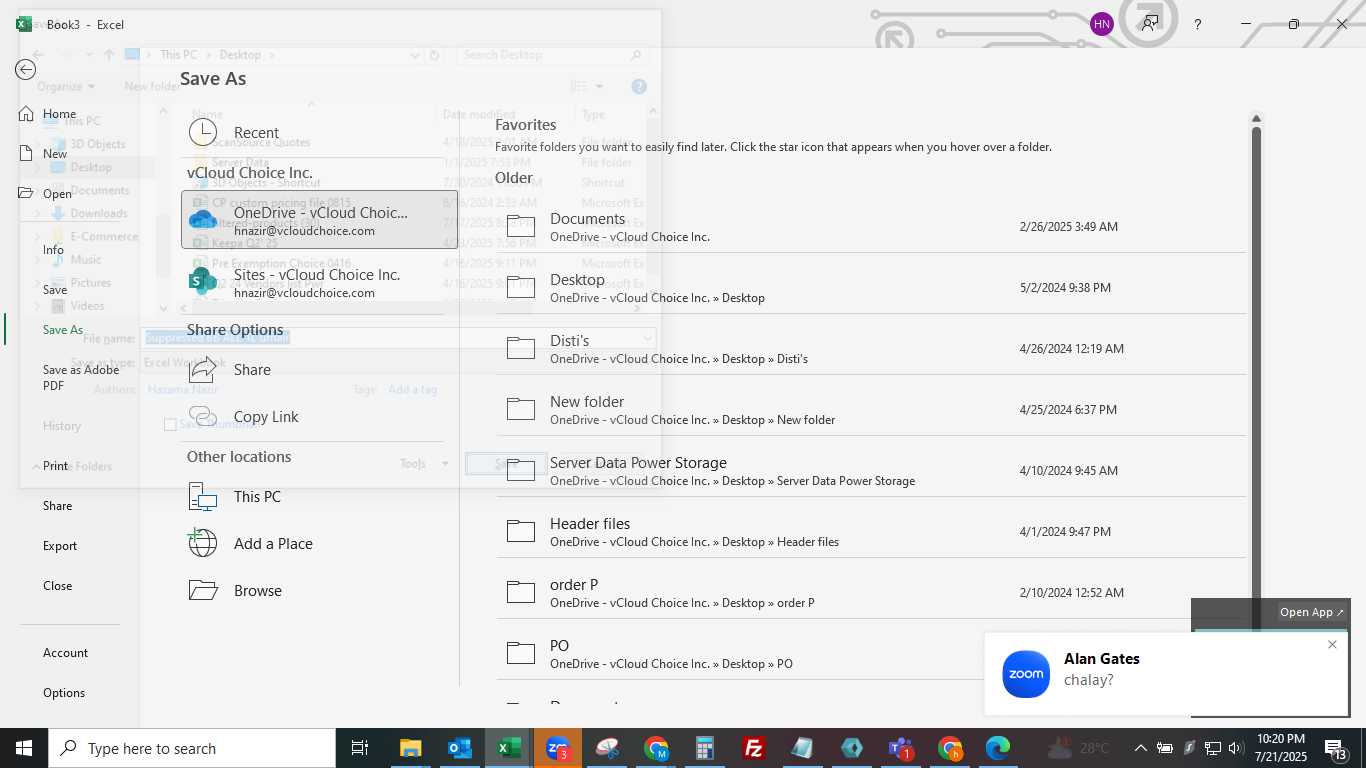Open the PO folder row
Viewport: 1366px width, 768px height.
[871, 653]
